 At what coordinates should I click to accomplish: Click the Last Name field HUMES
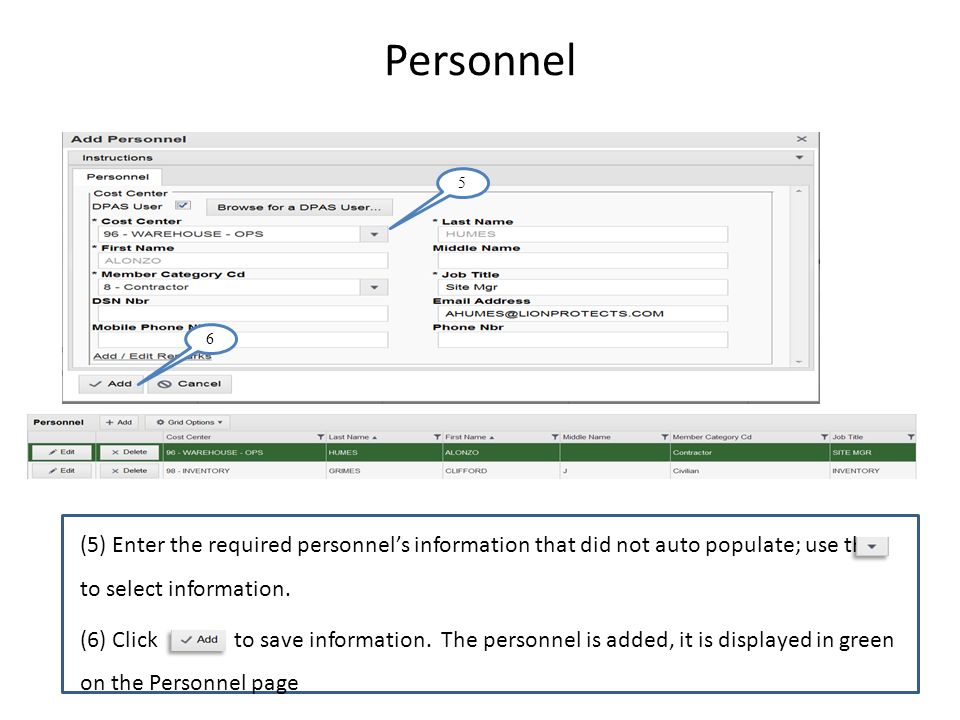(582, 234)
